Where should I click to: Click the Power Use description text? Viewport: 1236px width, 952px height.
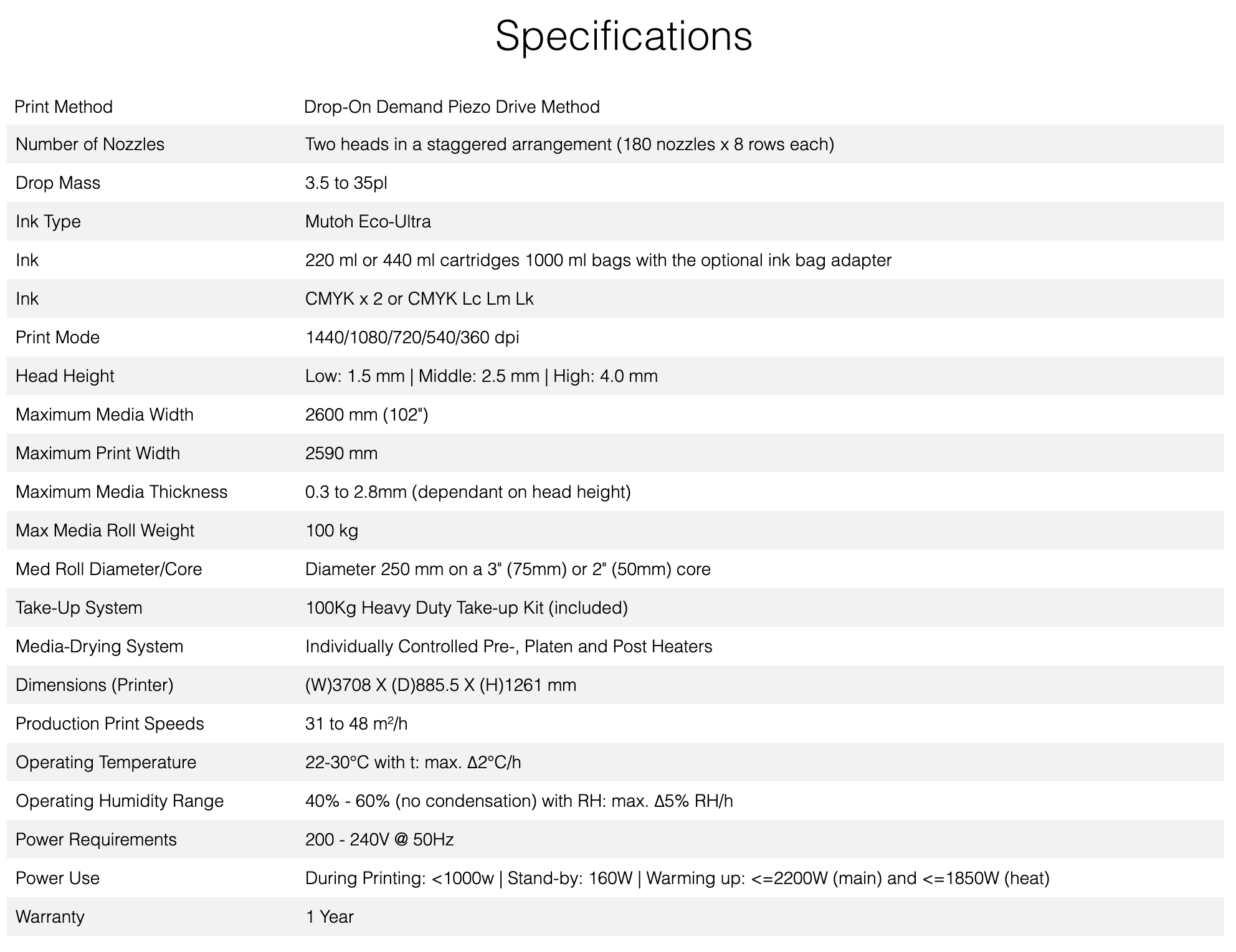click(x=677, y=878)
